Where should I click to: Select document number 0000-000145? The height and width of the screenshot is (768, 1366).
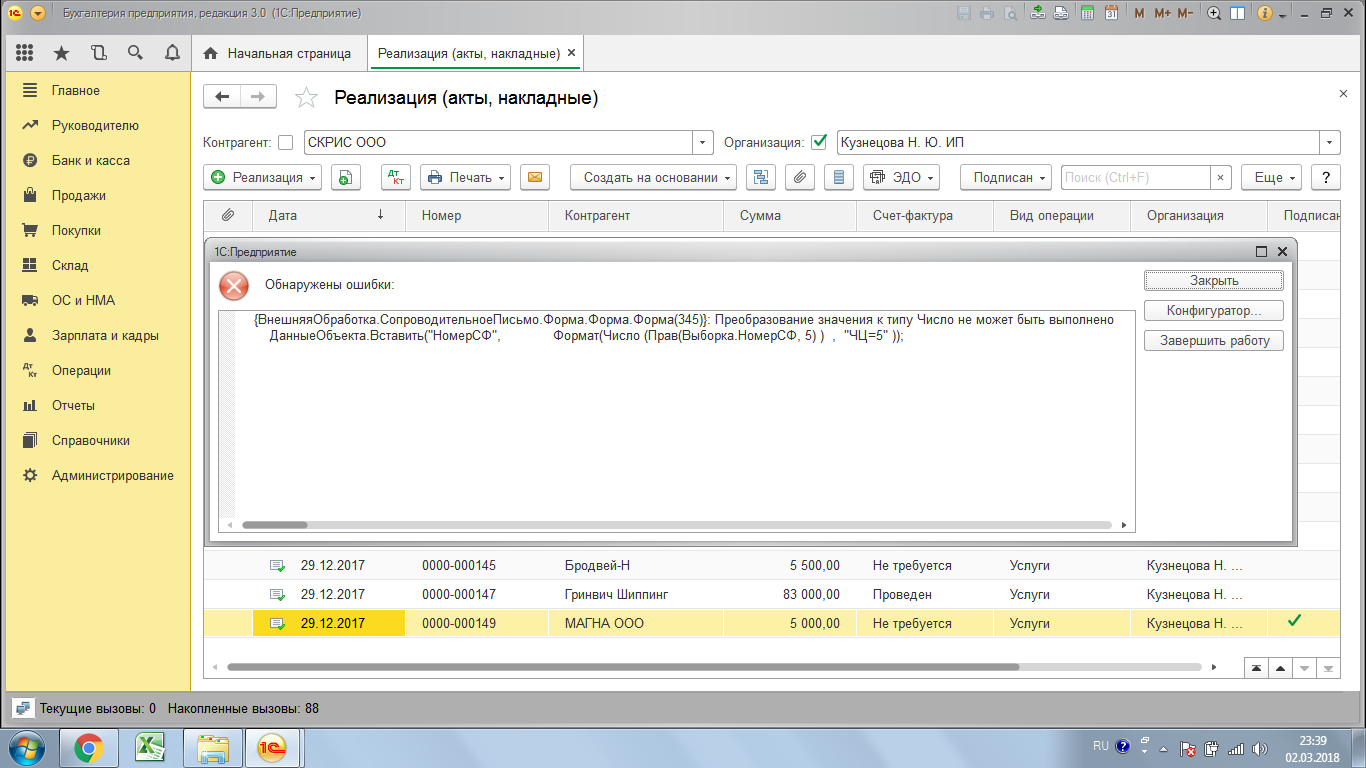(x=459, y=565)
